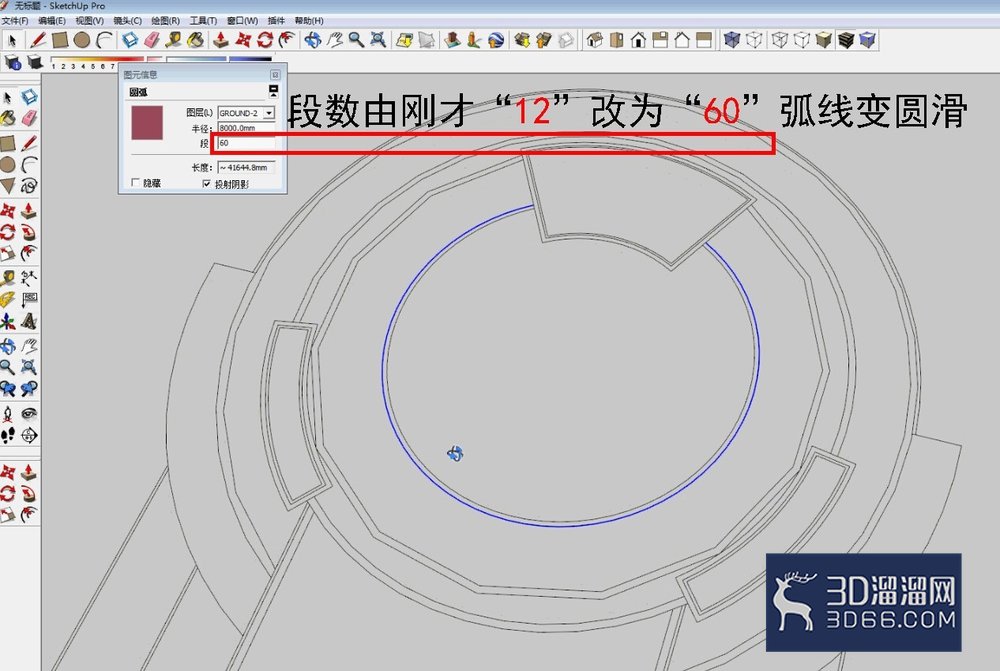1000x671 pixels.
Task: Select the Look Around eye tool
Action: (29, 414)
